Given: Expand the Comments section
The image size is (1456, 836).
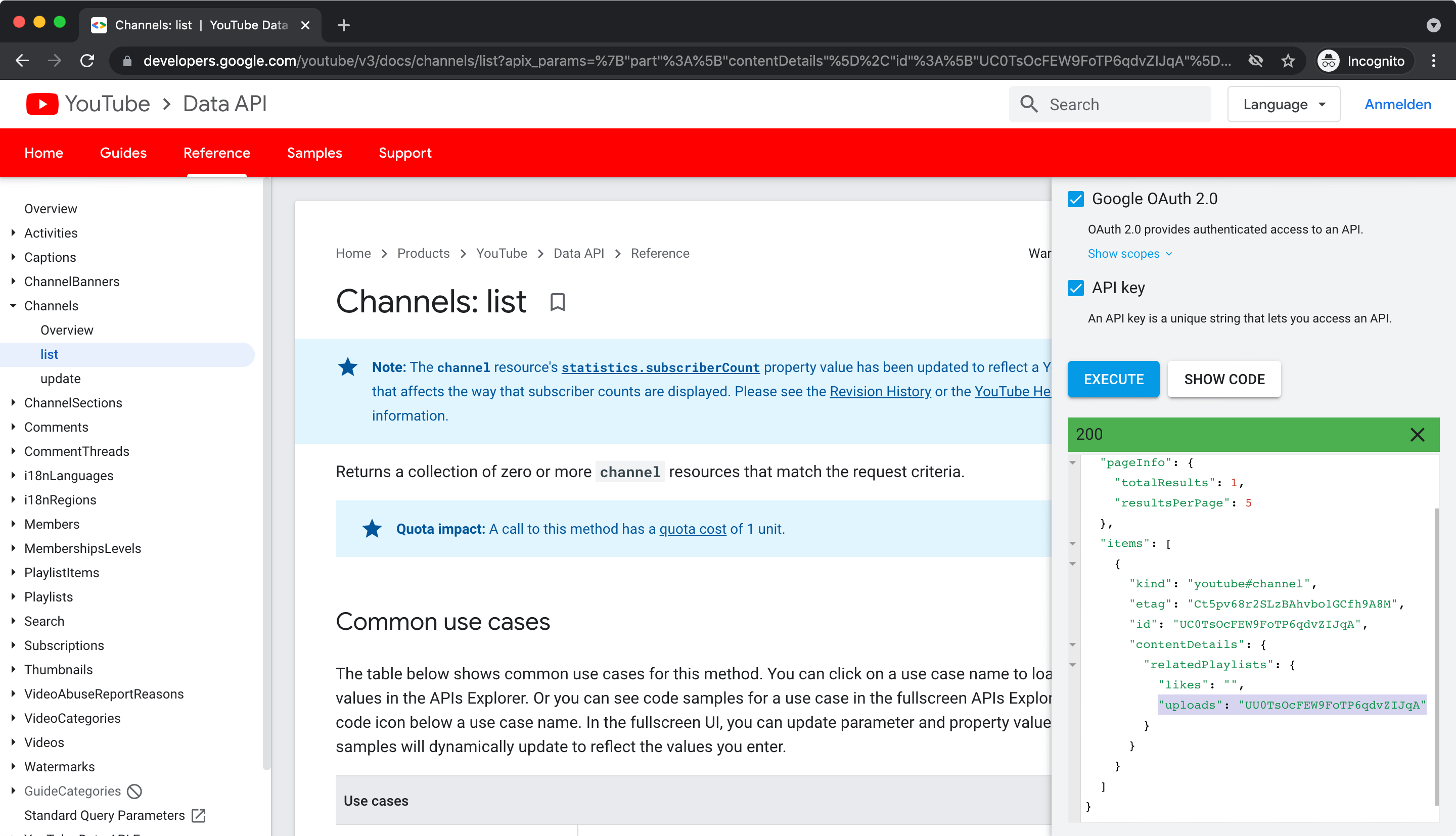Looking at the screenshot, I should click(x=13, y=427).
